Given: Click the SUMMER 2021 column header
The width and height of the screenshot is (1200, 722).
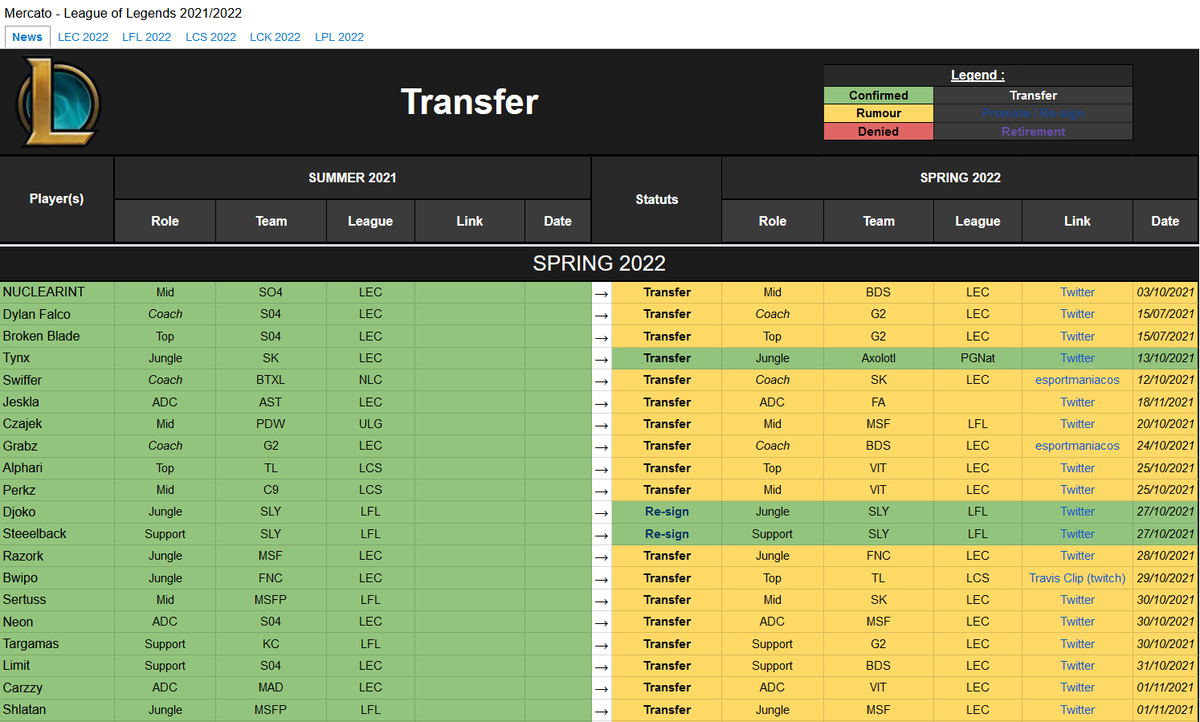Looking at the screenshot, I should click(352, 178).
